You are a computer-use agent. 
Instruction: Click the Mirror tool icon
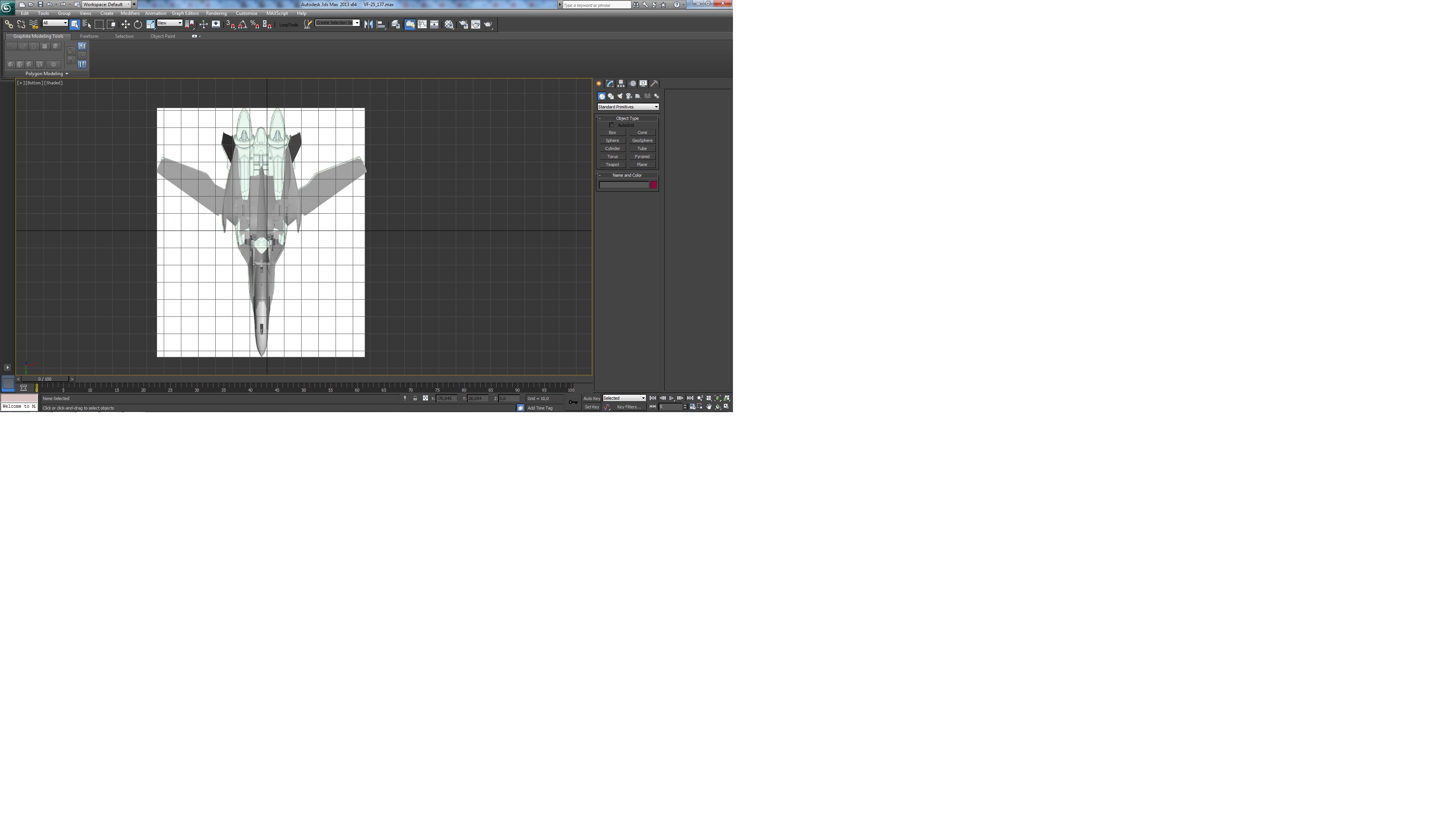click(368, 24)
